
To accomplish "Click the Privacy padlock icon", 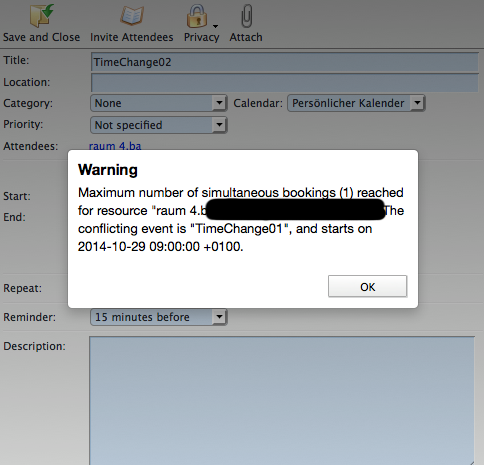I will point(197,16).
